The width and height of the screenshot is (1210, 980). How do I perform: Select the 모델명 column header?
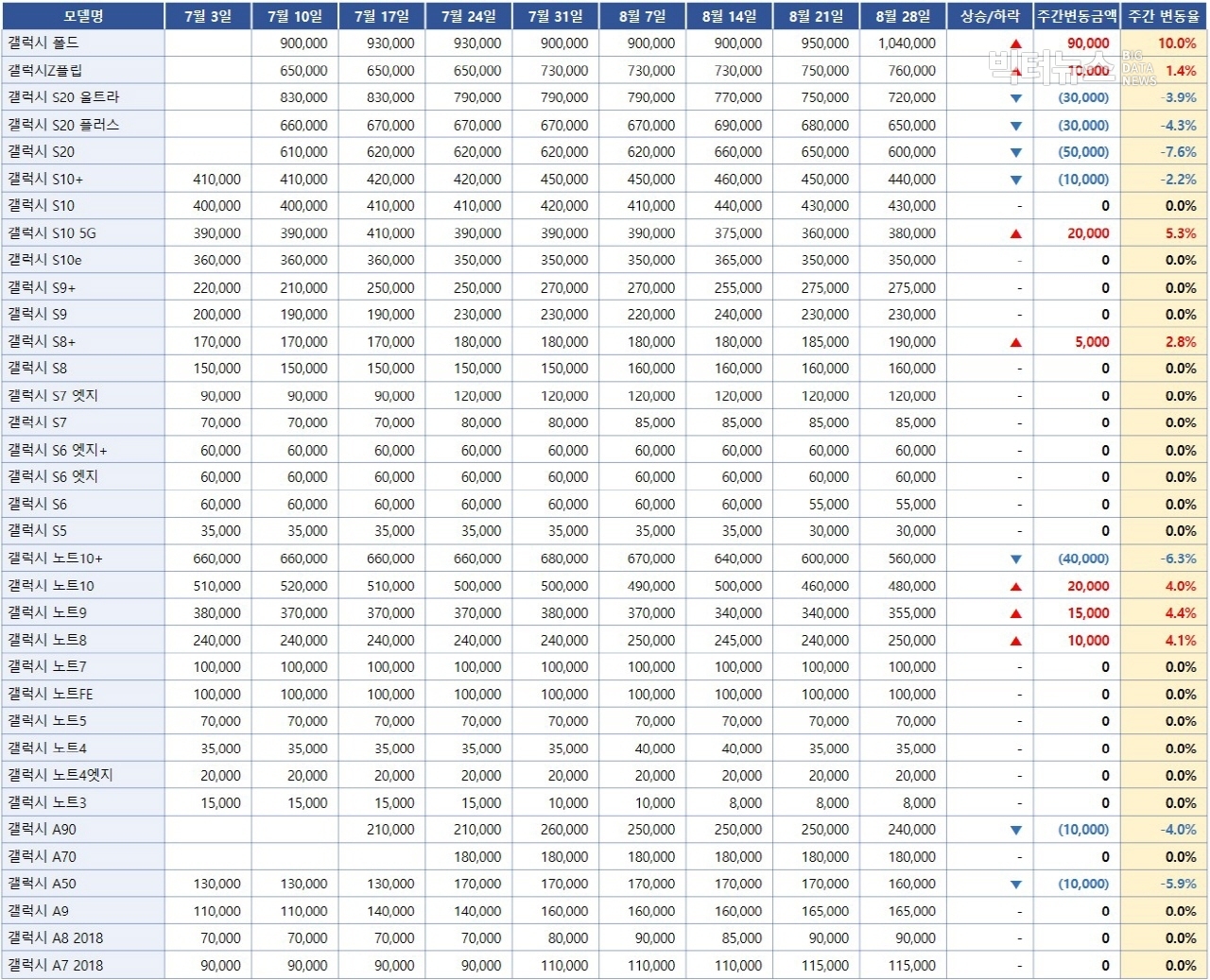pyautogui.click(x=83, y=16)
